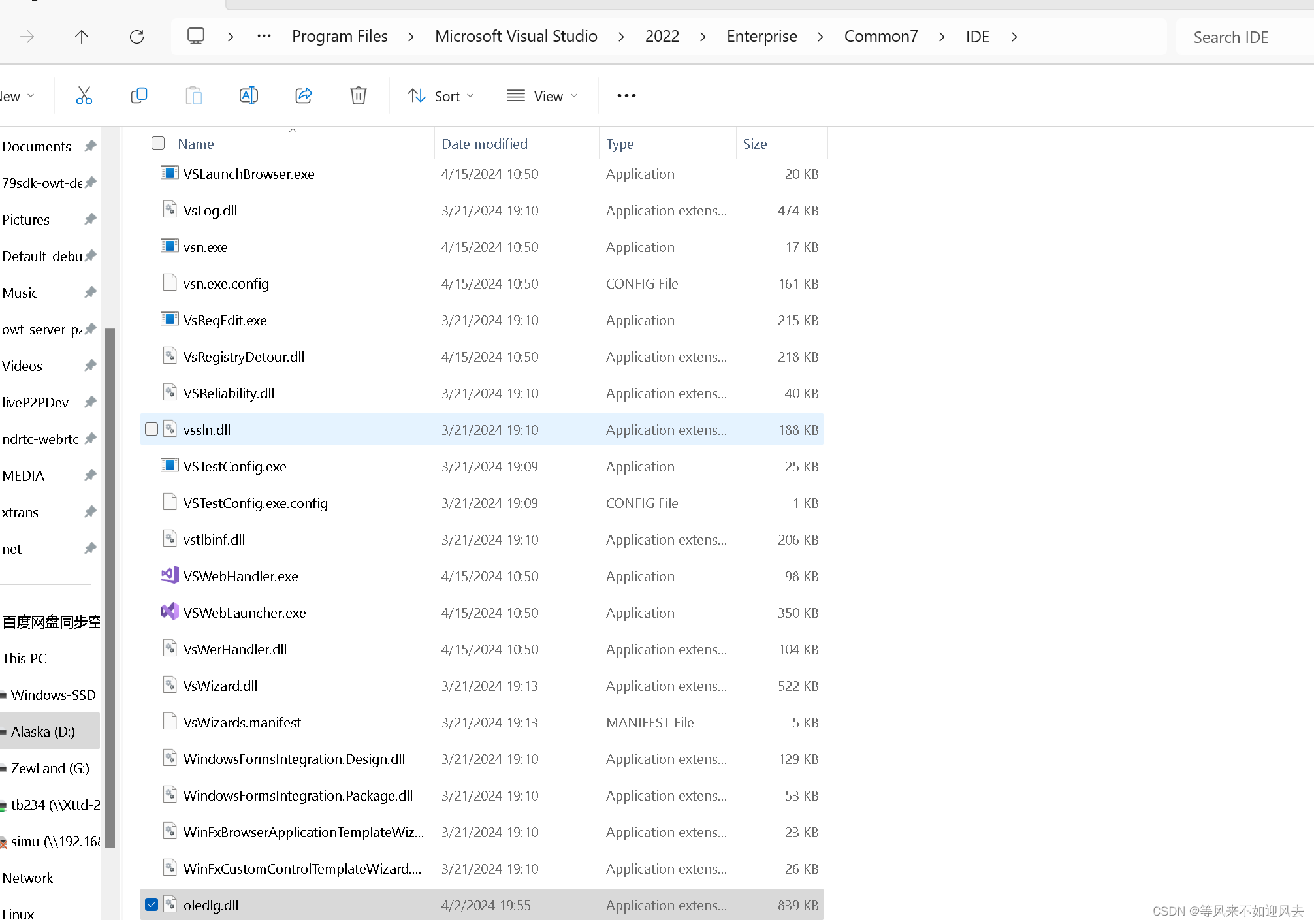Go to the Enterprise folder via breadcrumb

[761, 37]
